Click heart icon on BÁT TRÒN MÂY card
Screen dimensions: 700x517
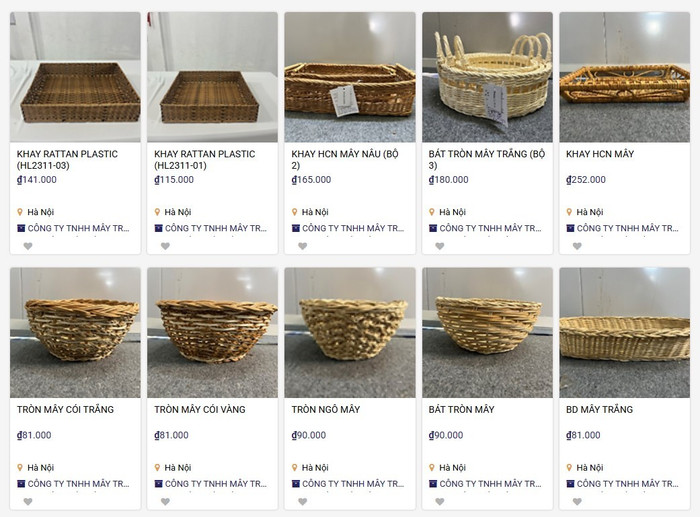pyautogui.click(x=439, y=501)
